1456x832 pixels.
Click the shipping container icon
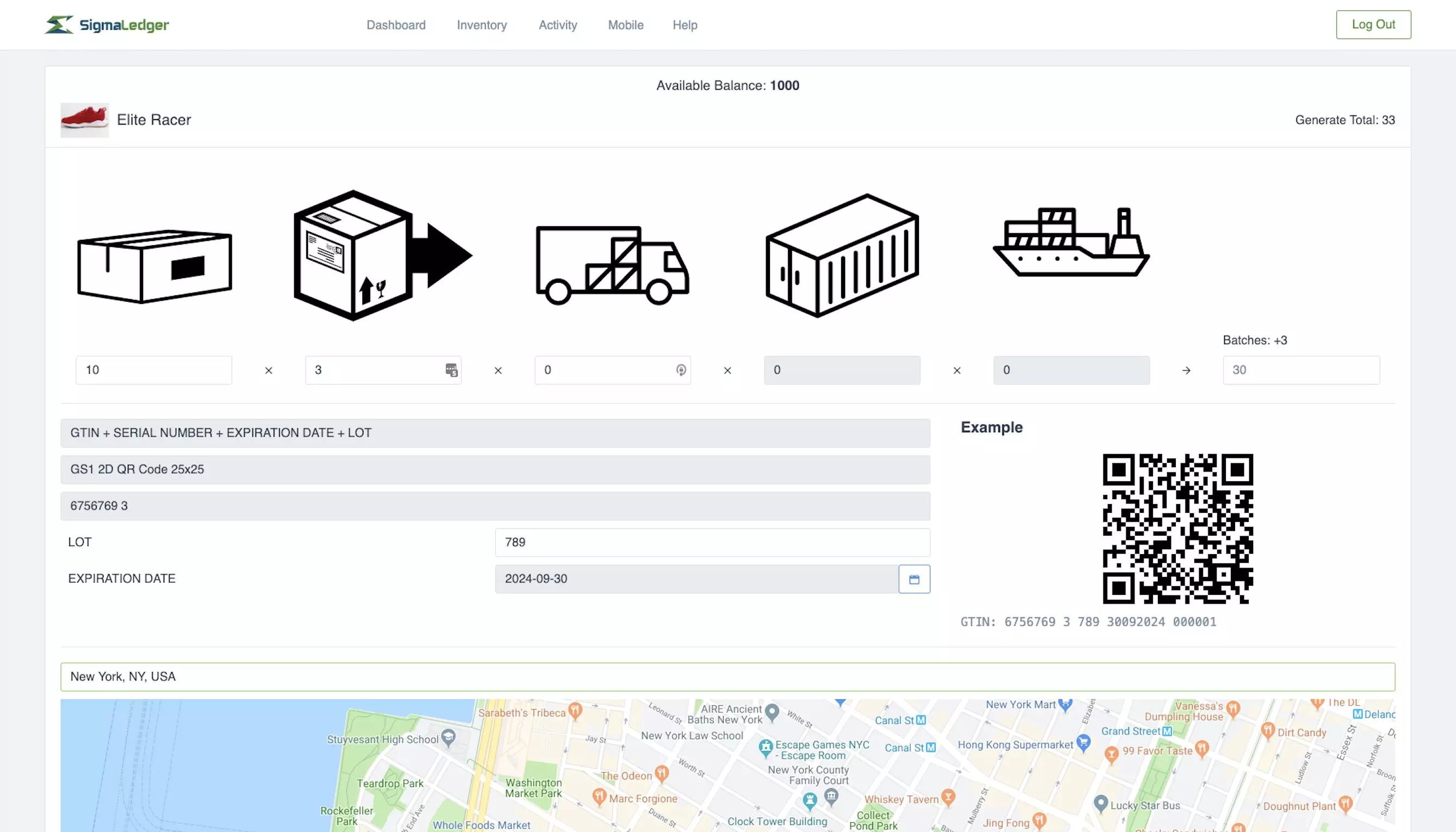842,256
